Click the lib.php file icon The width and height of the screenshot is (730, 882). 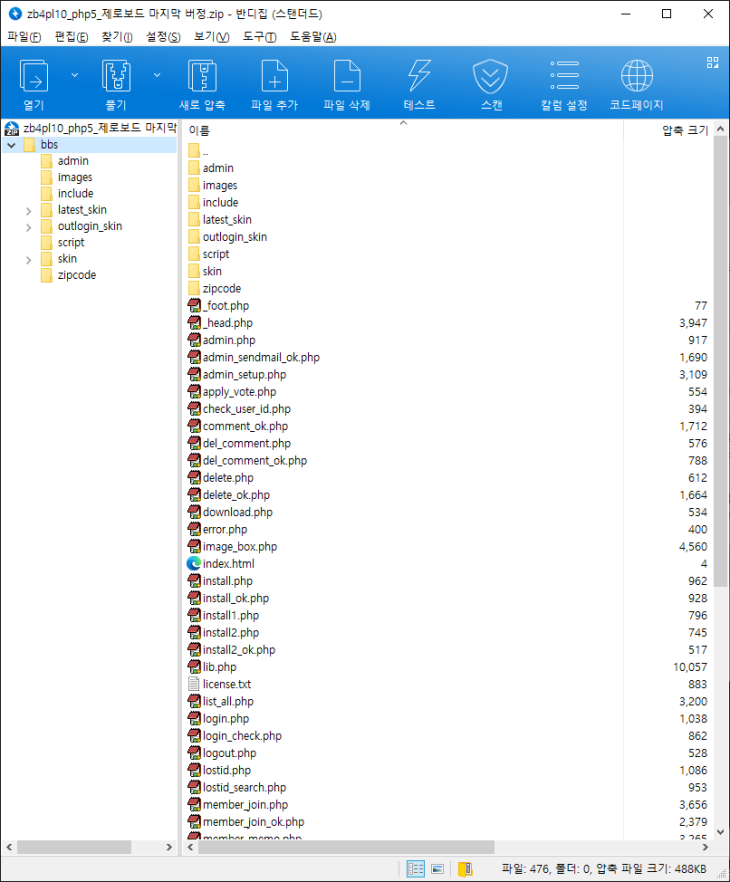194,667
